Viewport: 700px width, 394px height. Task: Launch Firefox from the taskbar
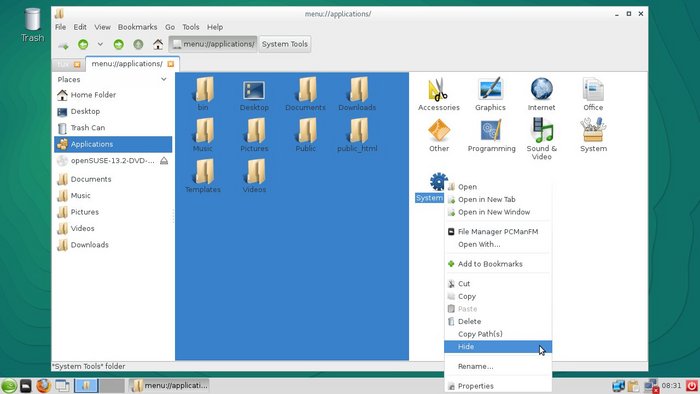[44, 386]
